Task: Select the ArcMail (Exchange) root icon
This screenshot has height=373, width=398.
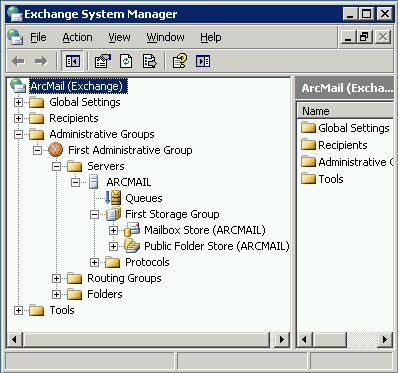Action: [x=18, y=86]
